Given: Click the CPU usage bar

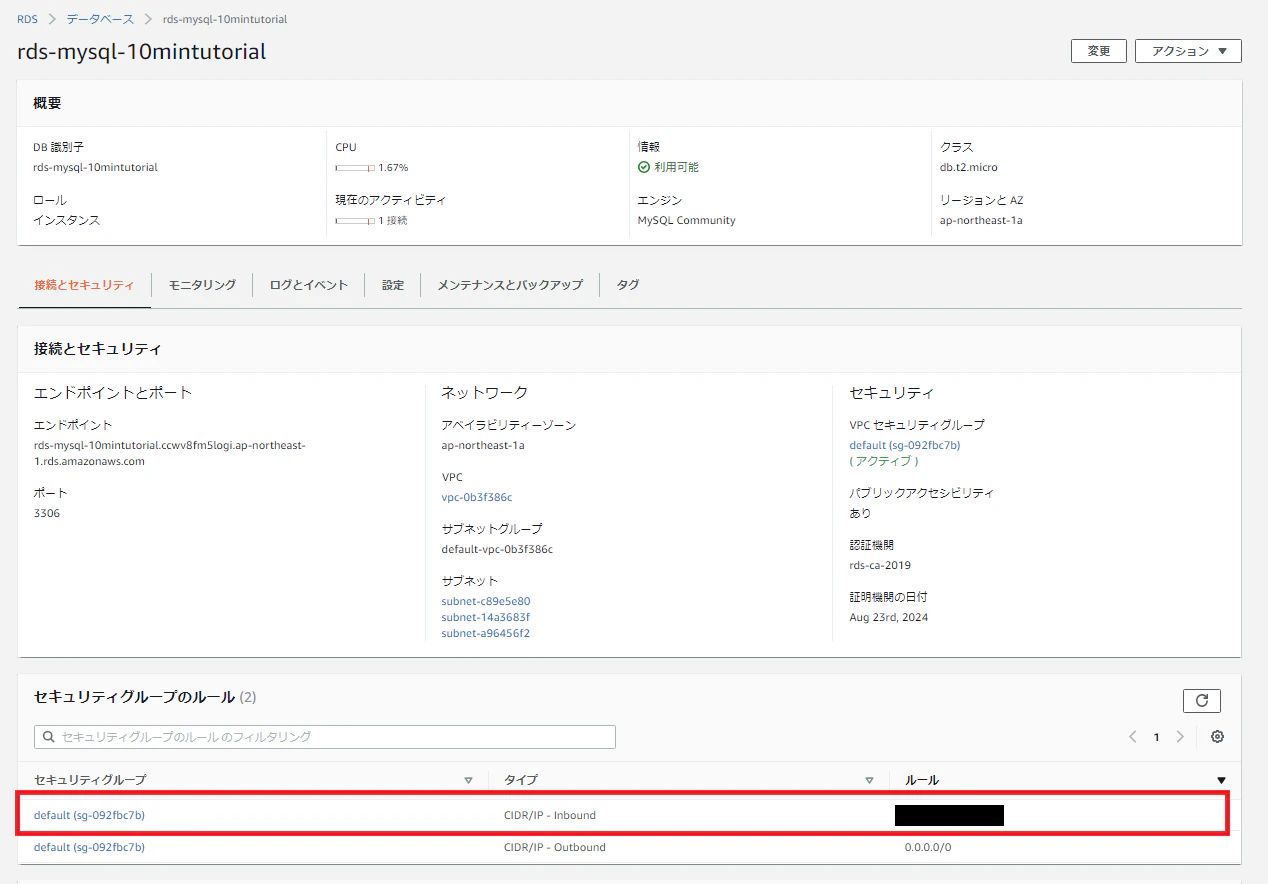Looking at the screenshot, I should (x=355, y=167).
